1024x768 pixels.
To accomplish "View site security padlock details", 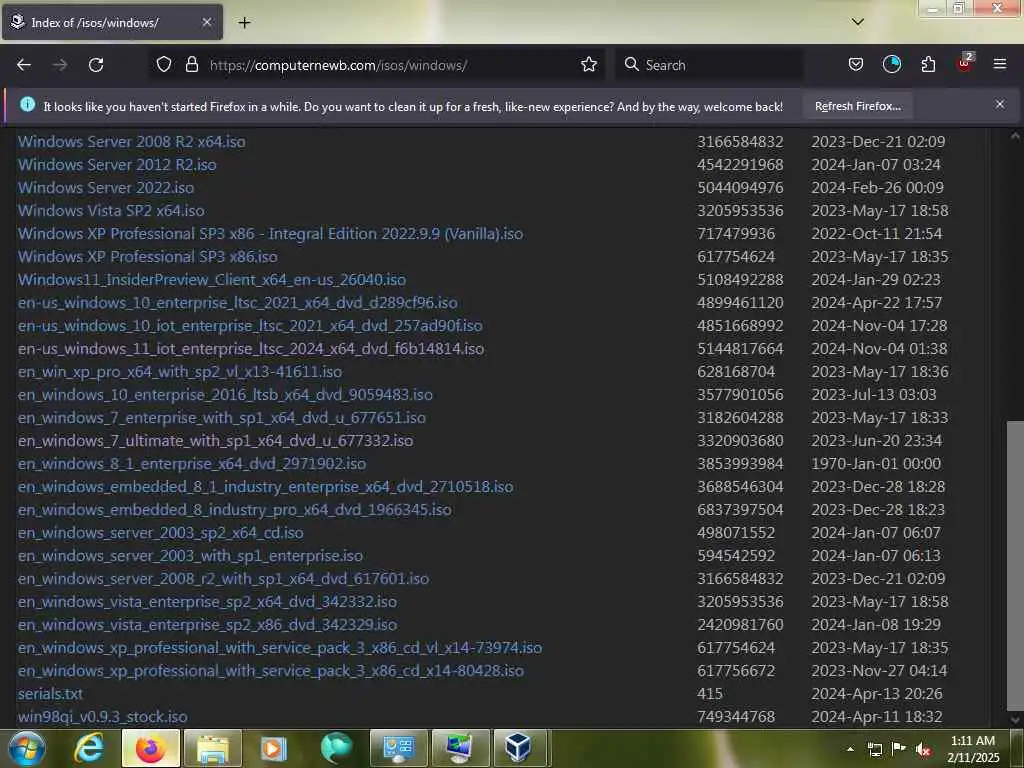I will (x=191, y=65).
